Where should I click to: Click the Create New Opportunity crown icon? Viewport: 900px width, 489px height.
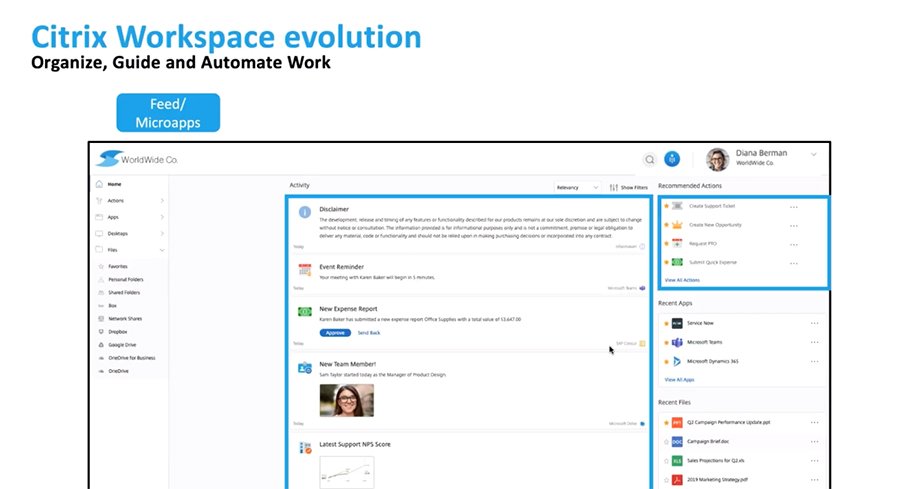[677, 225]
